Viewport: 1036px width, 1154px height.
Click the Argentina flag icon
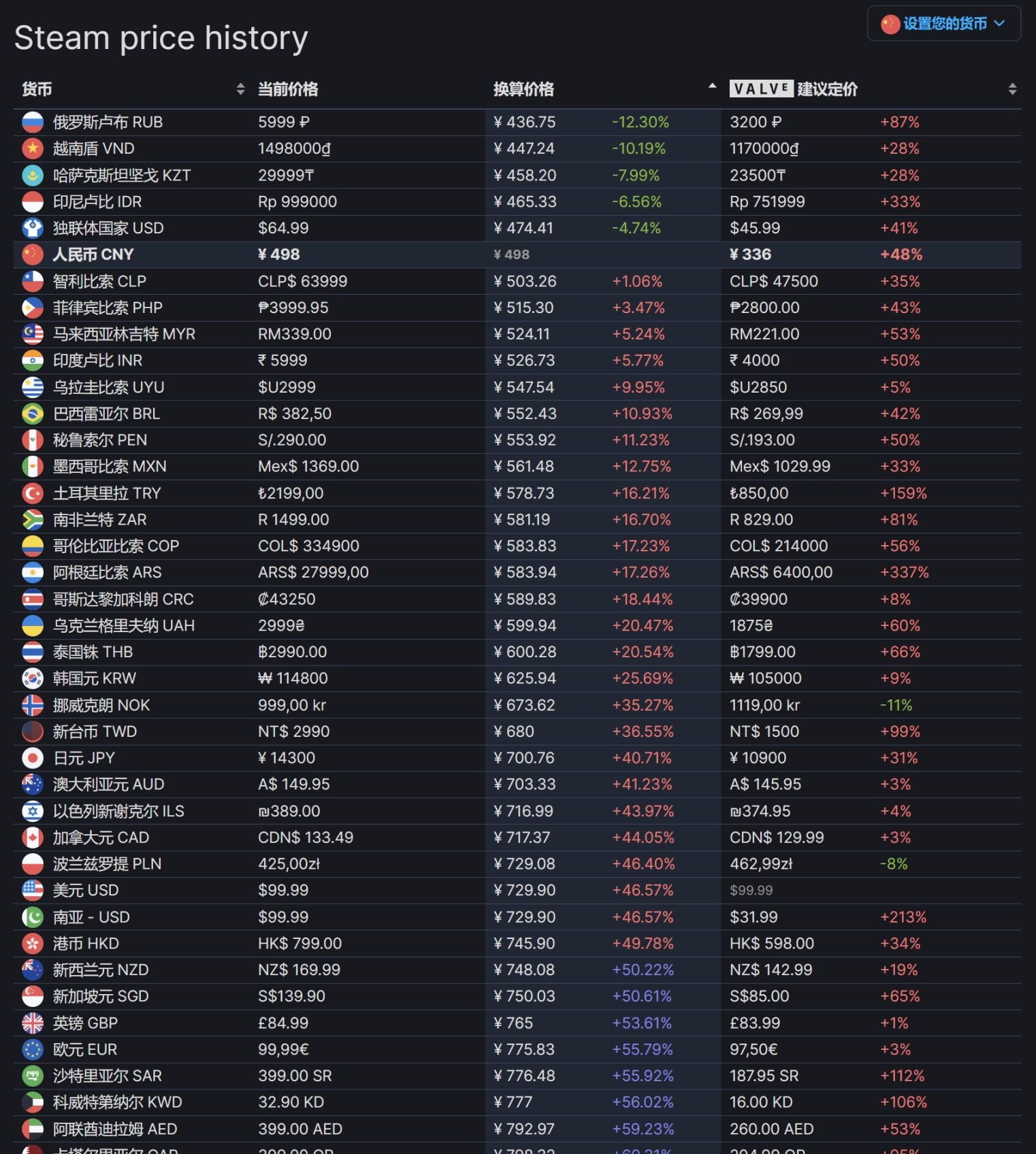point(33,573)
